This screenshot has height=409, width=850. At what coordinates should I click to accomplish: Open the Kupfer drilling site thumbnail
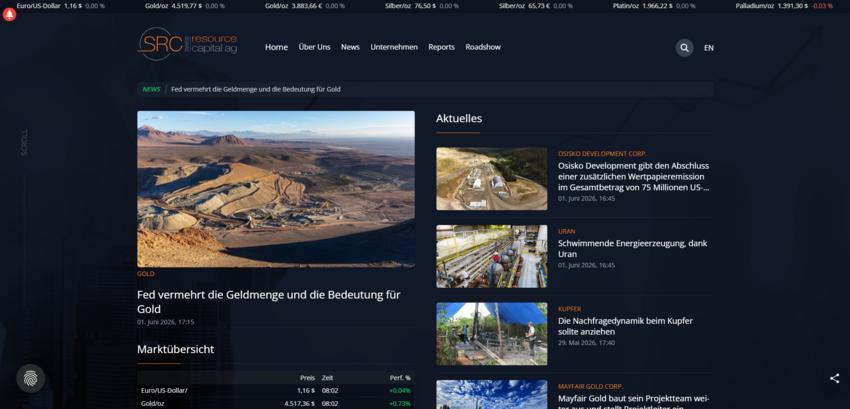492,334
